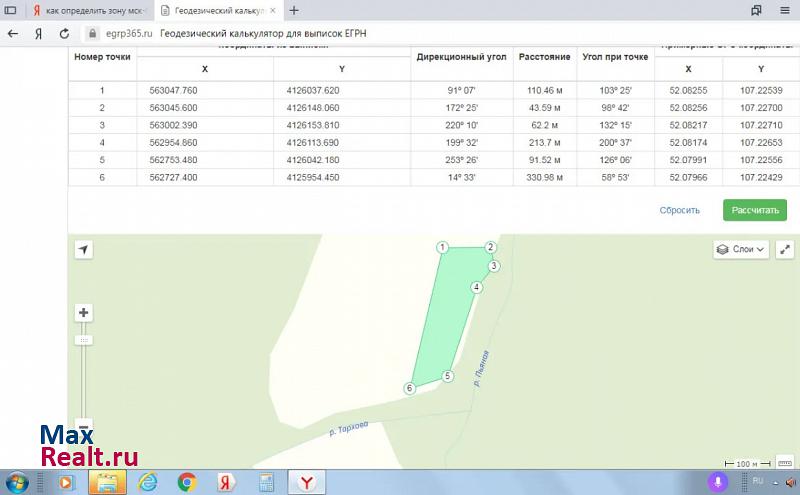The width and height of the screenshot is (800, 495).
Task: Open Google Chrome from the taskbar
Action: pyautogui.click(x=186, y=482)
